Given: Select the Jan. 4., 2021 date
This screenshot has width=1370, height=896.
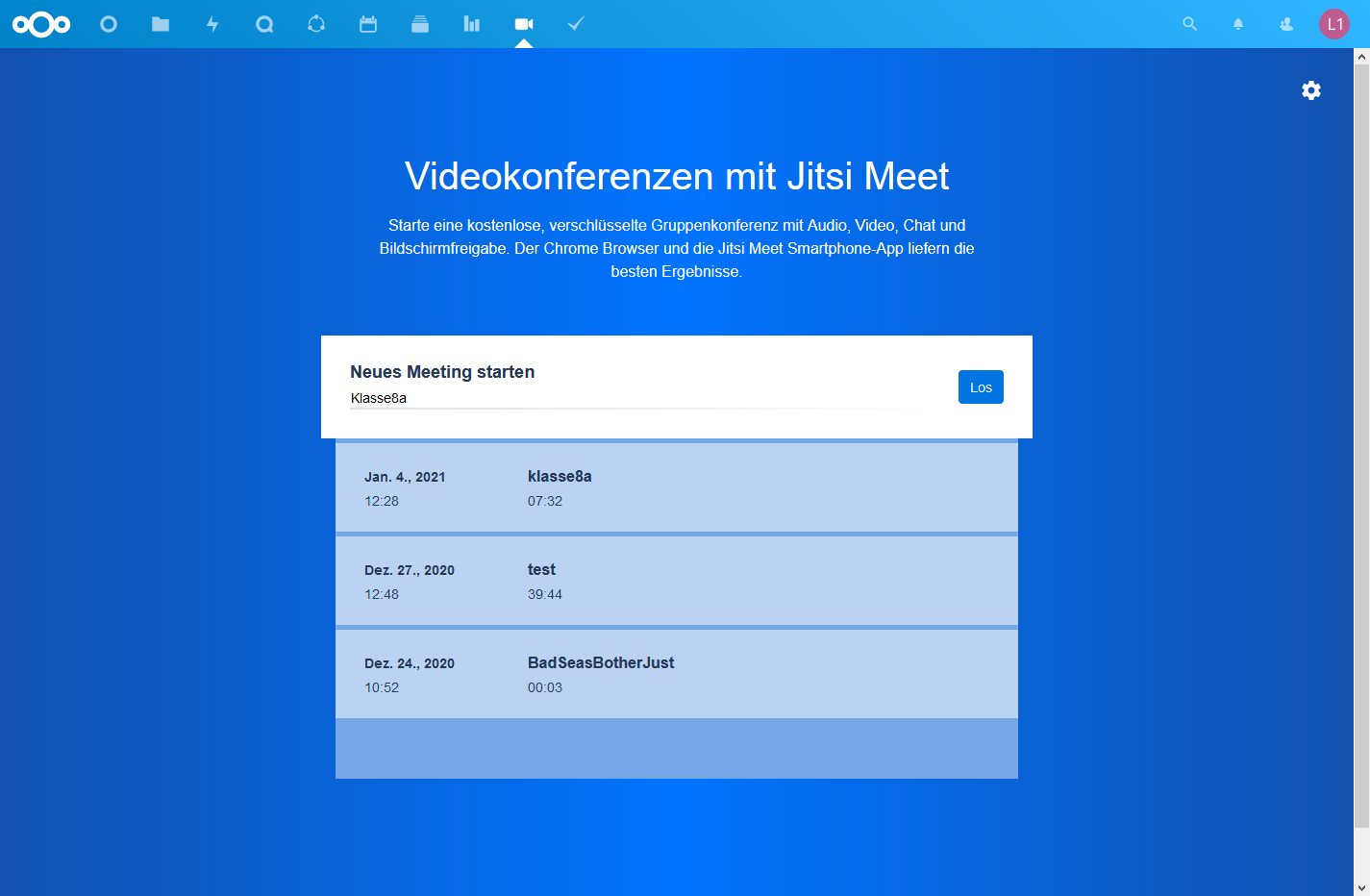Looking at the screenshot, I should (405, 477).
